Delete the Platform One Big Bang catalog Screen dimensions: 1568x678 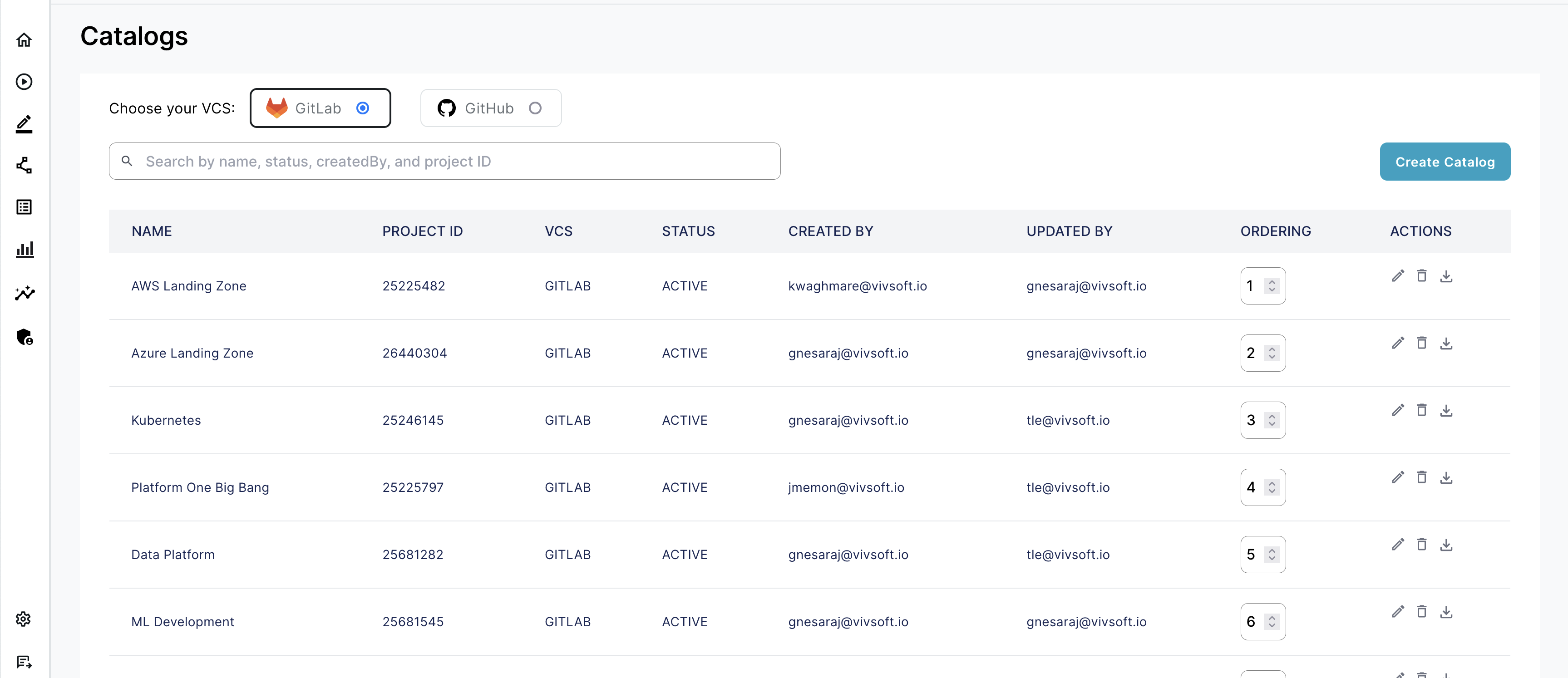[x=1421, y=478]
